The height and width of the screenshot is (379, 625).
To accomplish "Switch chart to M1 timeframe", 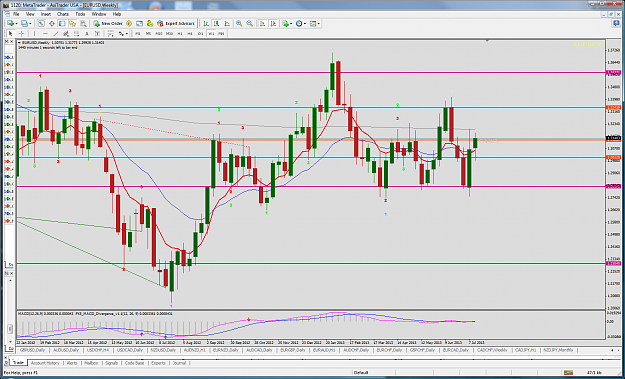I will (x=138, y=33).
